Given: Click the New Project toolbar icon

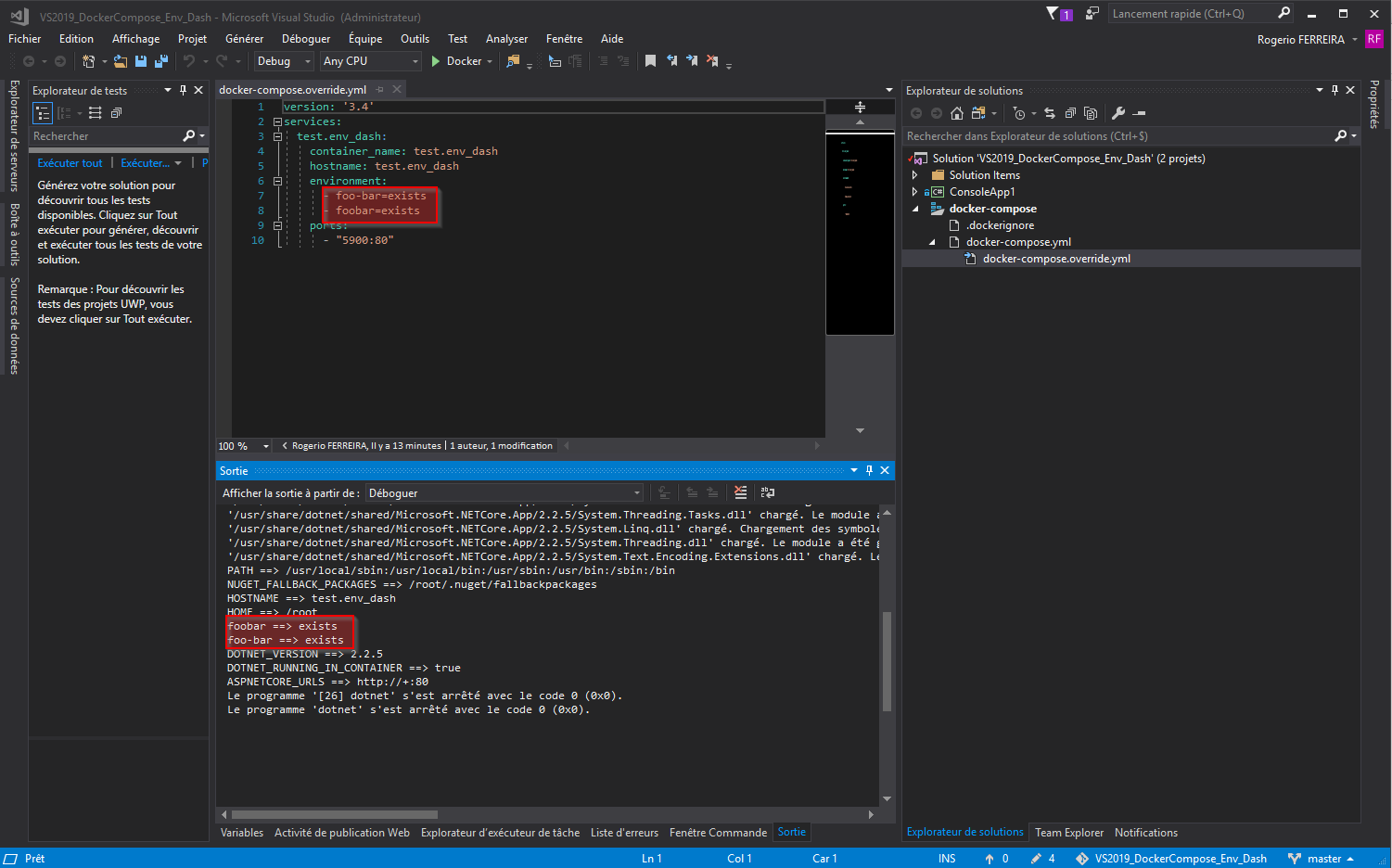Looking at the screenshot, I should pos(89,61).
